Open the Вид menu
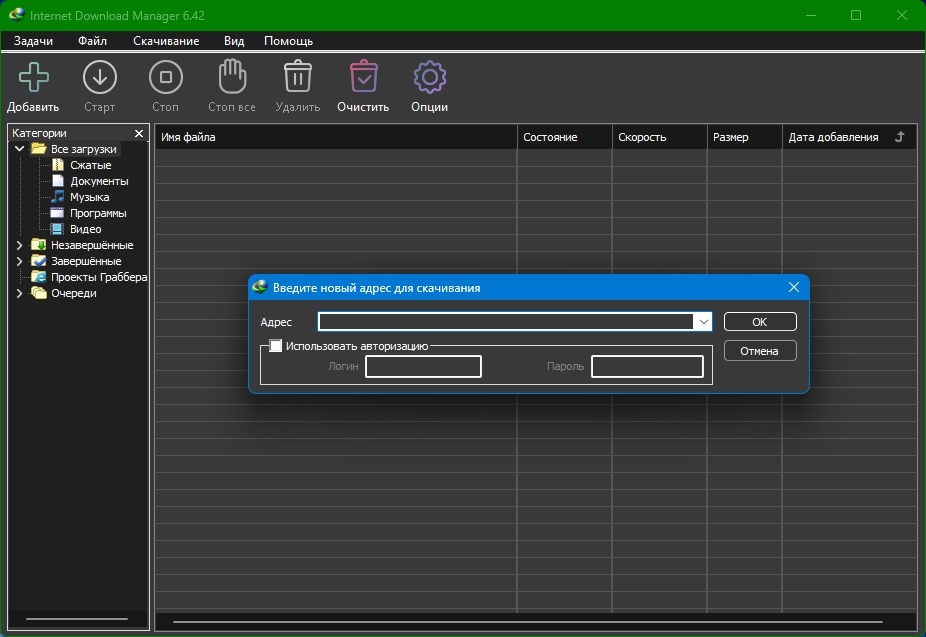The width and height of the screenshot is (926, 637). pyautogui.click(x=234, y=41)
